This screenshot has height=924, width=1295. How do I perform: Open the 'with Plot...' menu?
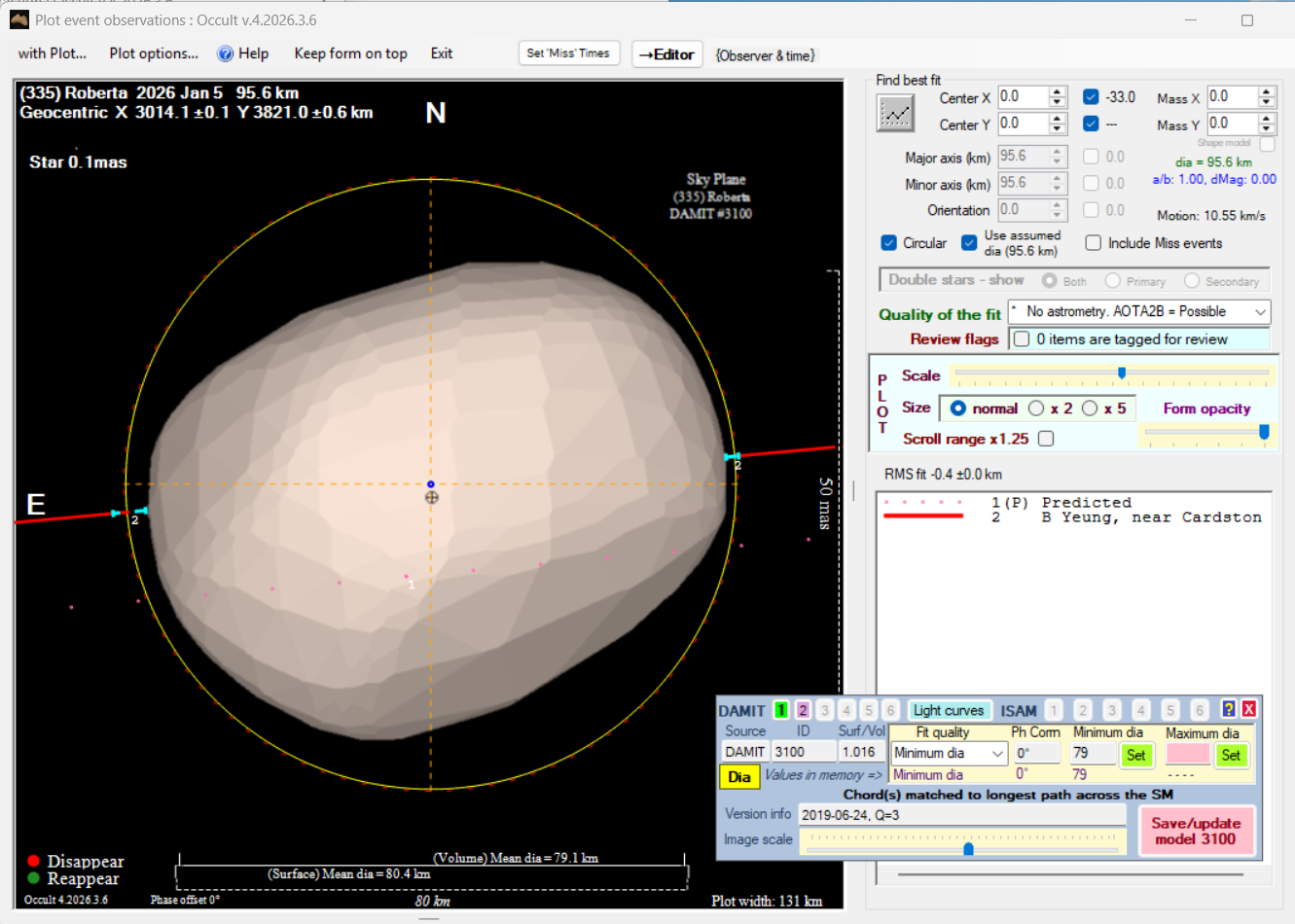[53, 53]
